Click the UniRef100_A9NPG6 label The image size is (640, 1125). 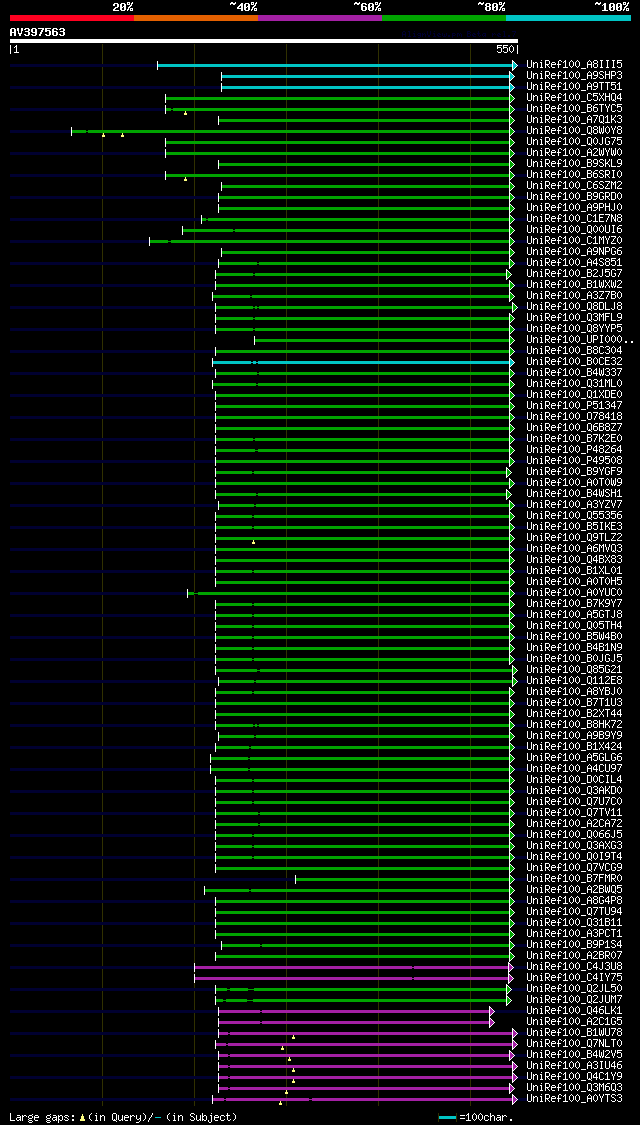[x=574, y=252]
